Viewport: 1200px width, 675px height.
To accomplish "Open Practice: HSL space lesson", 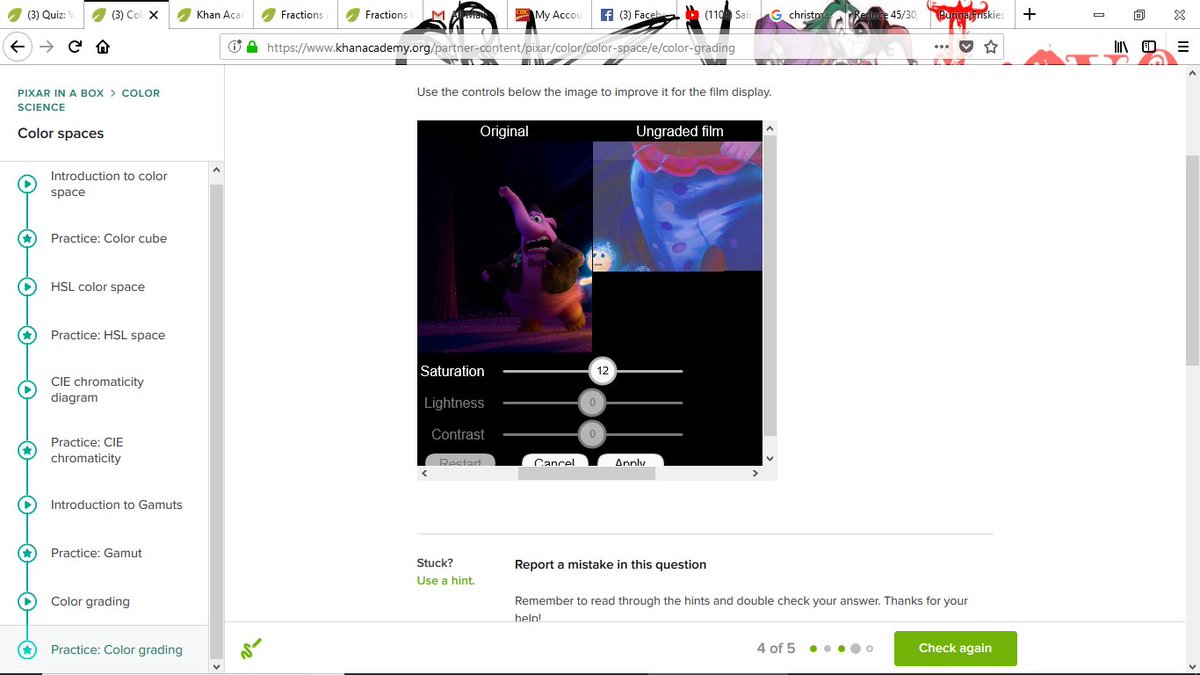I will pyautogui.click(x=108, y=335).
